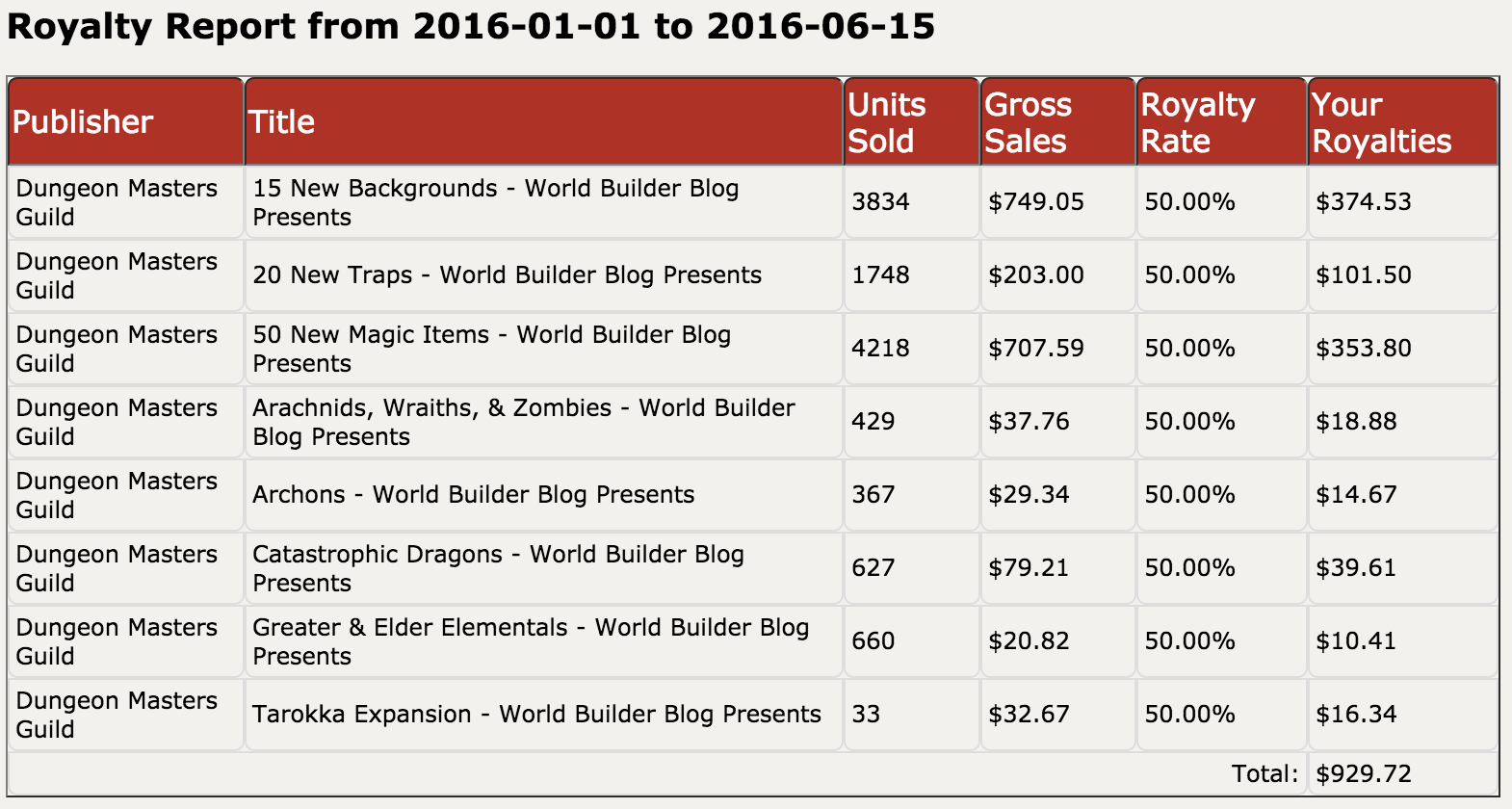This screenshot has width=1512, height=809.
Task: Click the Royalty Rate column header
Action: (x=1197, y=122)
